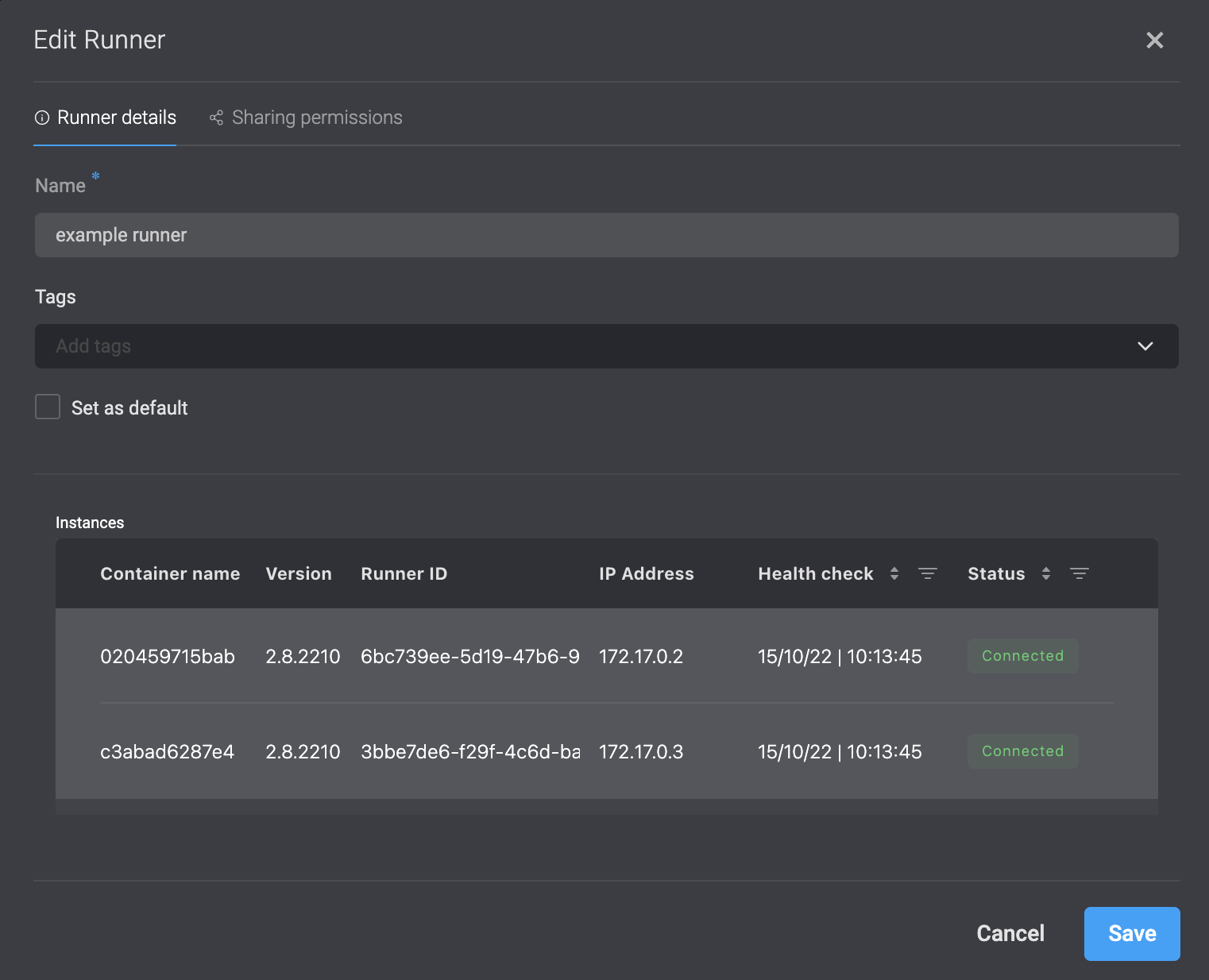
Task: Select container c3abad6287e4
Action: 168,751
